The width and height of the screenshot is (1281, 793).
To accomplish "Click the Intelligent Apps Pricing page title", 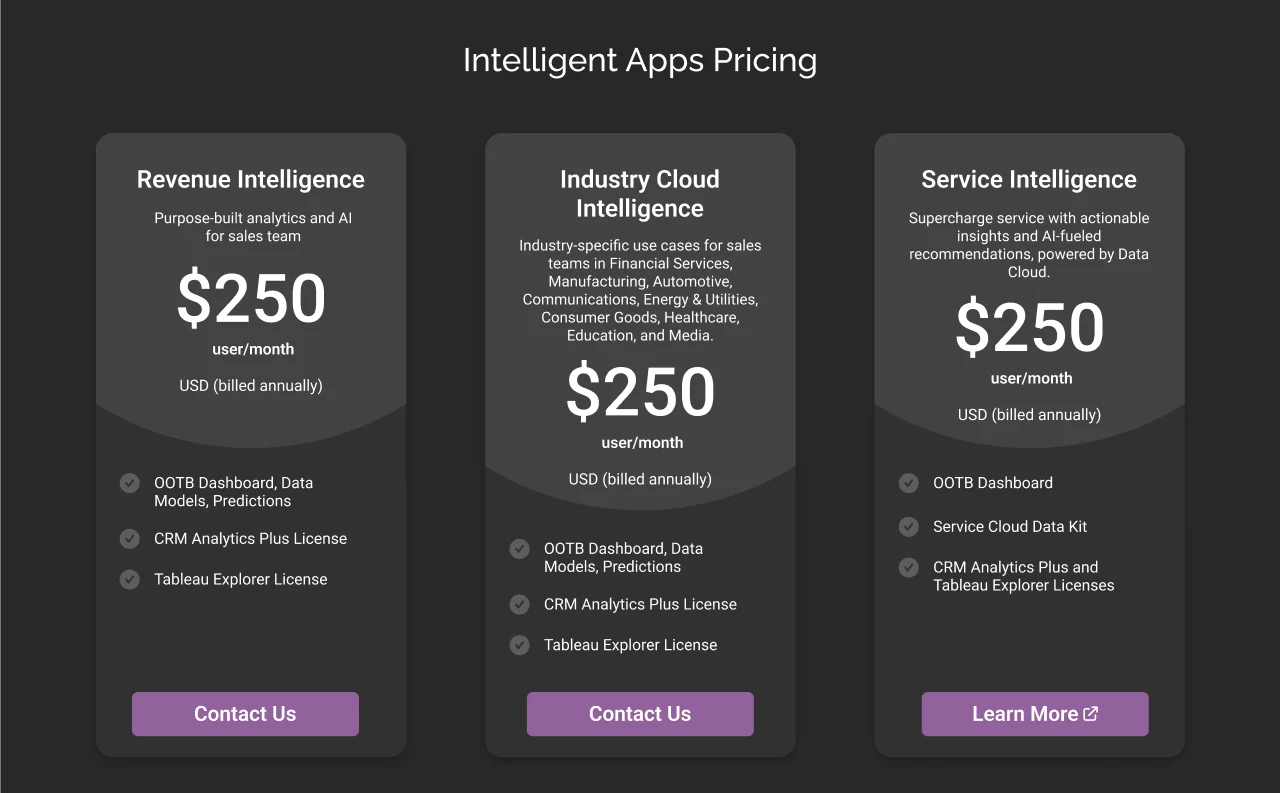I will (640, 60).
